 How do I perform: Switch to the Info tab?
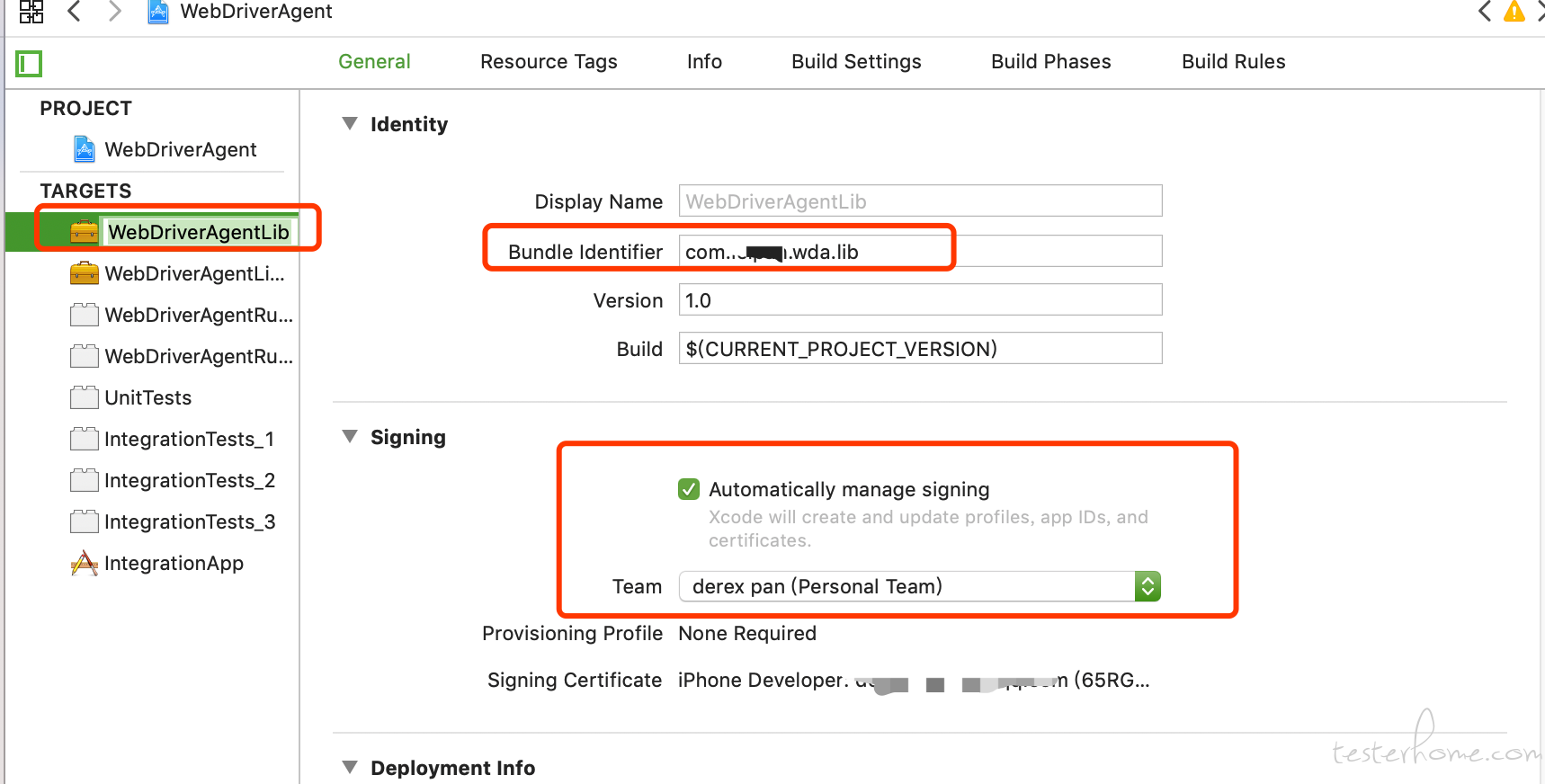click(704, 61)
